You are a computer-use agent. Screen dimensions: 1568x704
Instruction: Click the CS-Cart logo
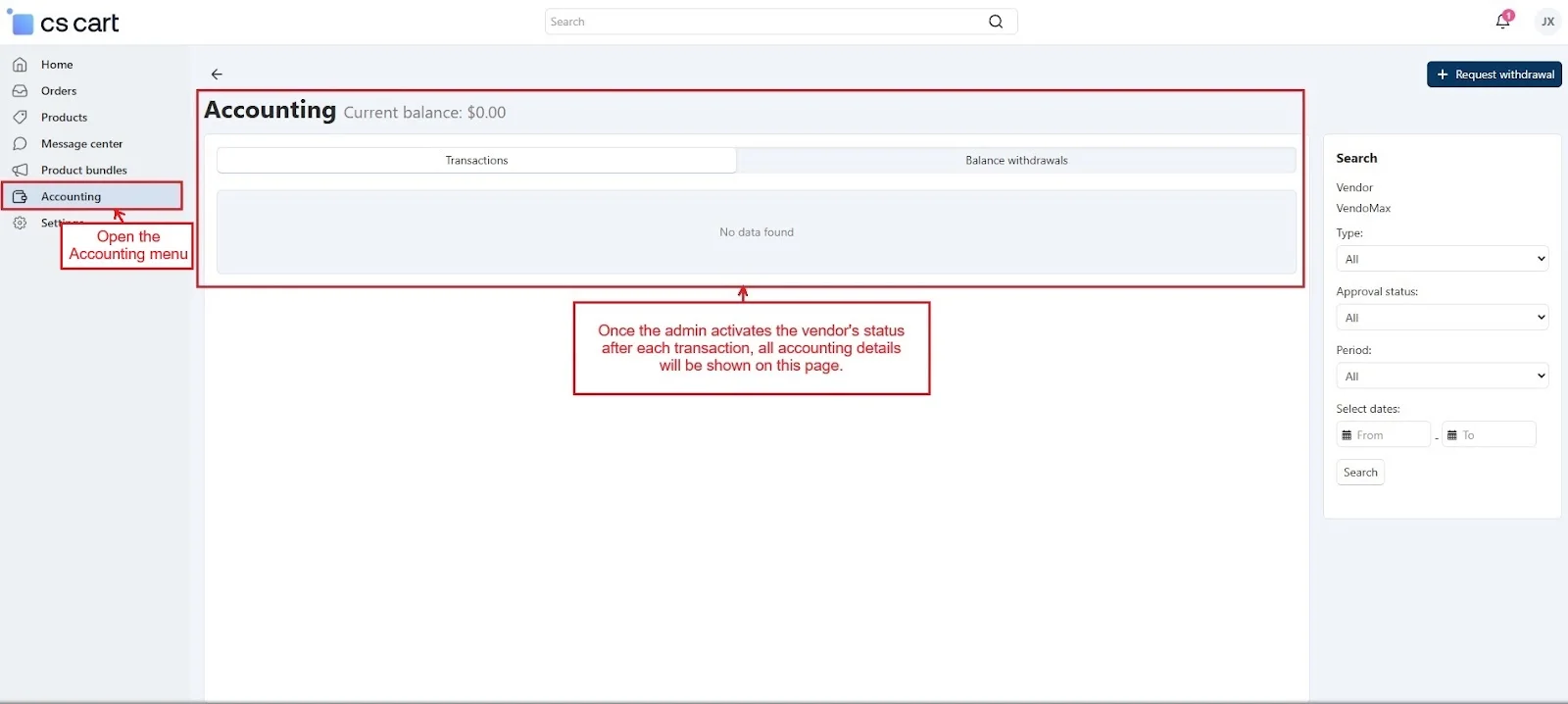point(64,22)
